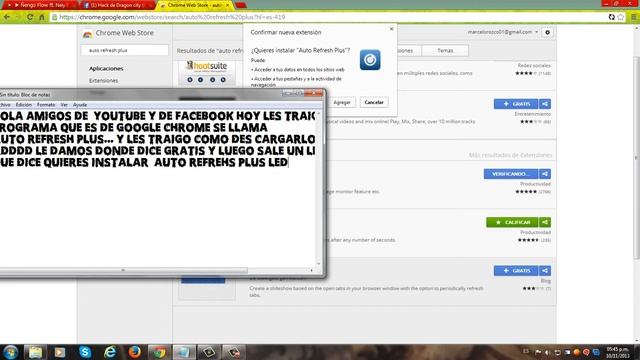Open Internet Explorer from the taskbar
Screen dimensions: 640x360
(110, 352)
